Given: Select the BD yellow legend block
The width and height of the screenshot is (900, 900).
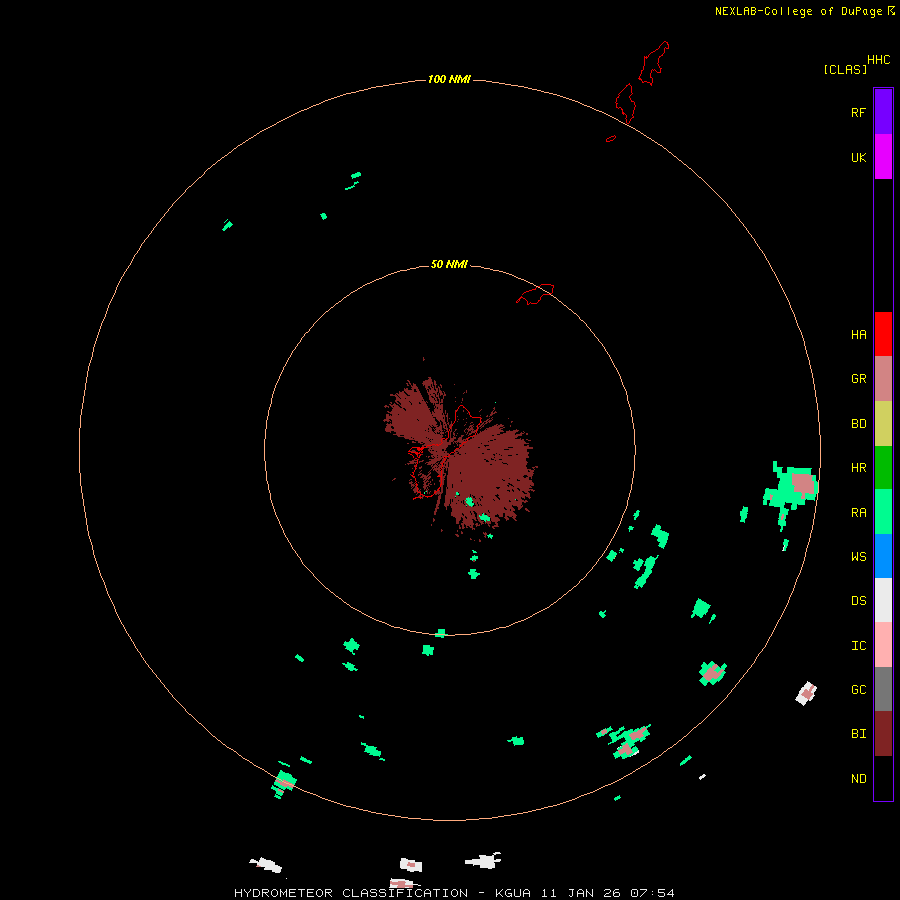Looking at the screenshot, I should (x=883, y=424).
